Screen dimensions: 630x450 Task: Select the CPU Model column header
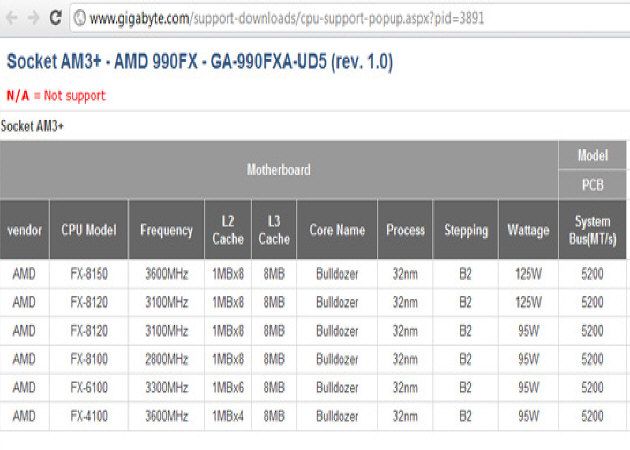coord(89,230)
